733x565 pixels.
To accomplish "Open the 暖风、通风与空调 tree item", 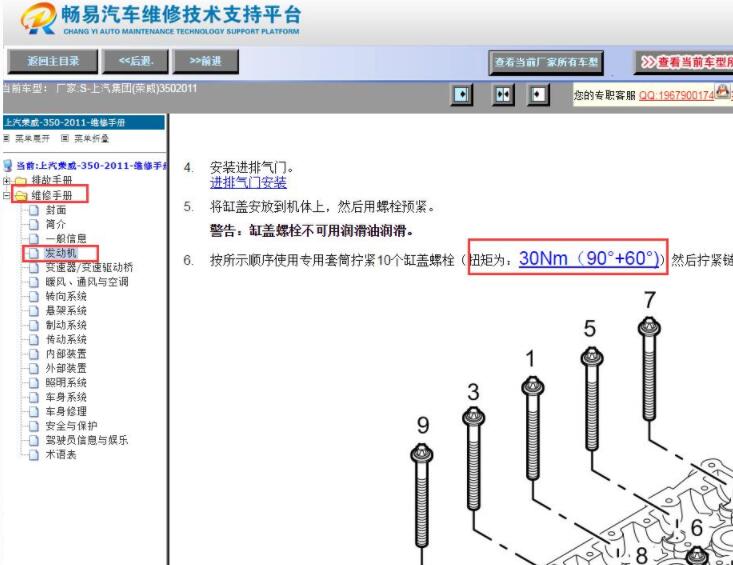I will click(87, 282).
